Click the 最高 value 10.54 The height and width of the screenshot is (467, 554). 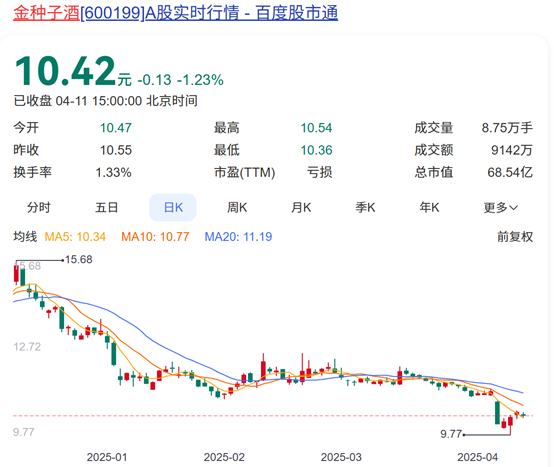[x=316, y=128]
